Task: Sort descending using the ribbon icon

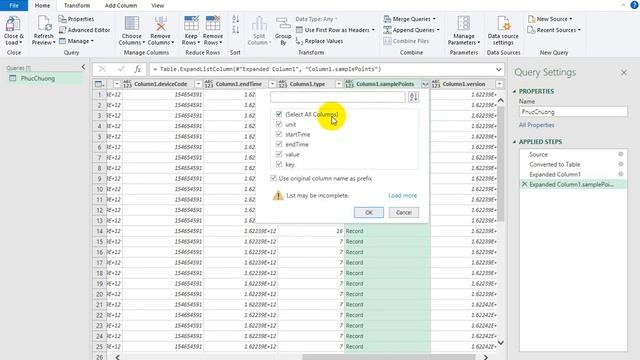Action: pos(236,29)
